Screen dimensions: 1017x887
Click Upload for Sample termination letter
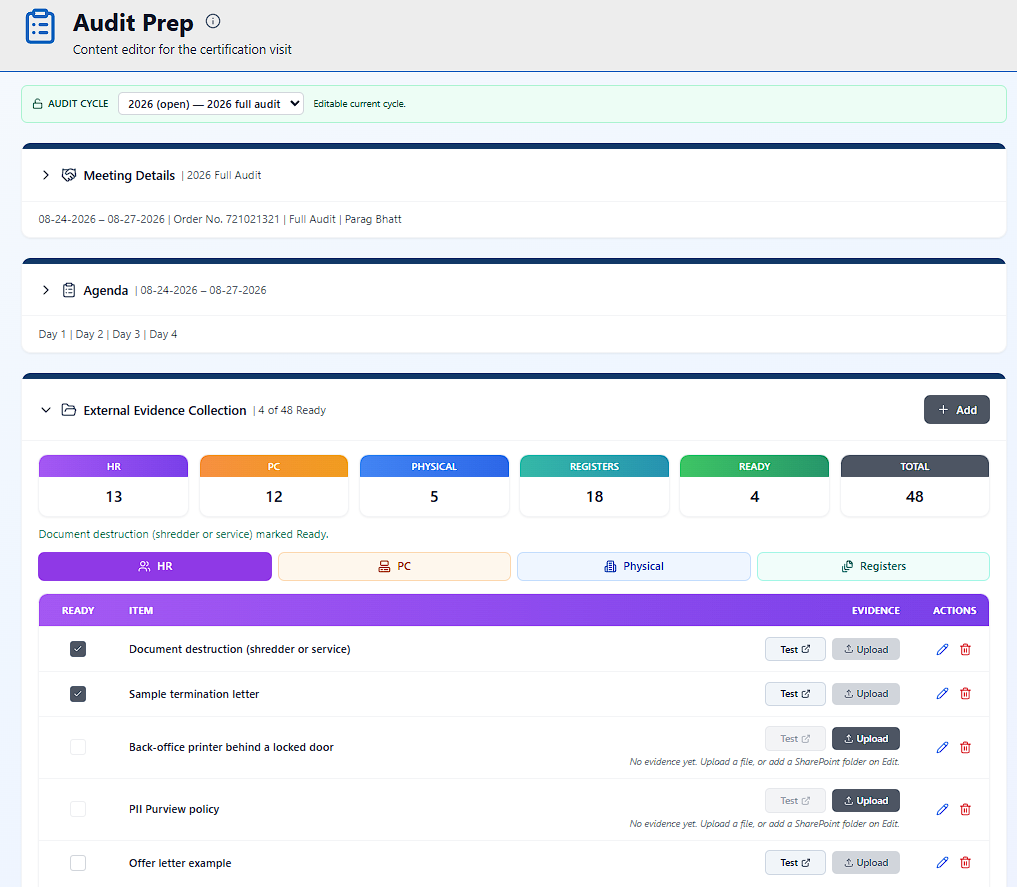click(866, 694)
